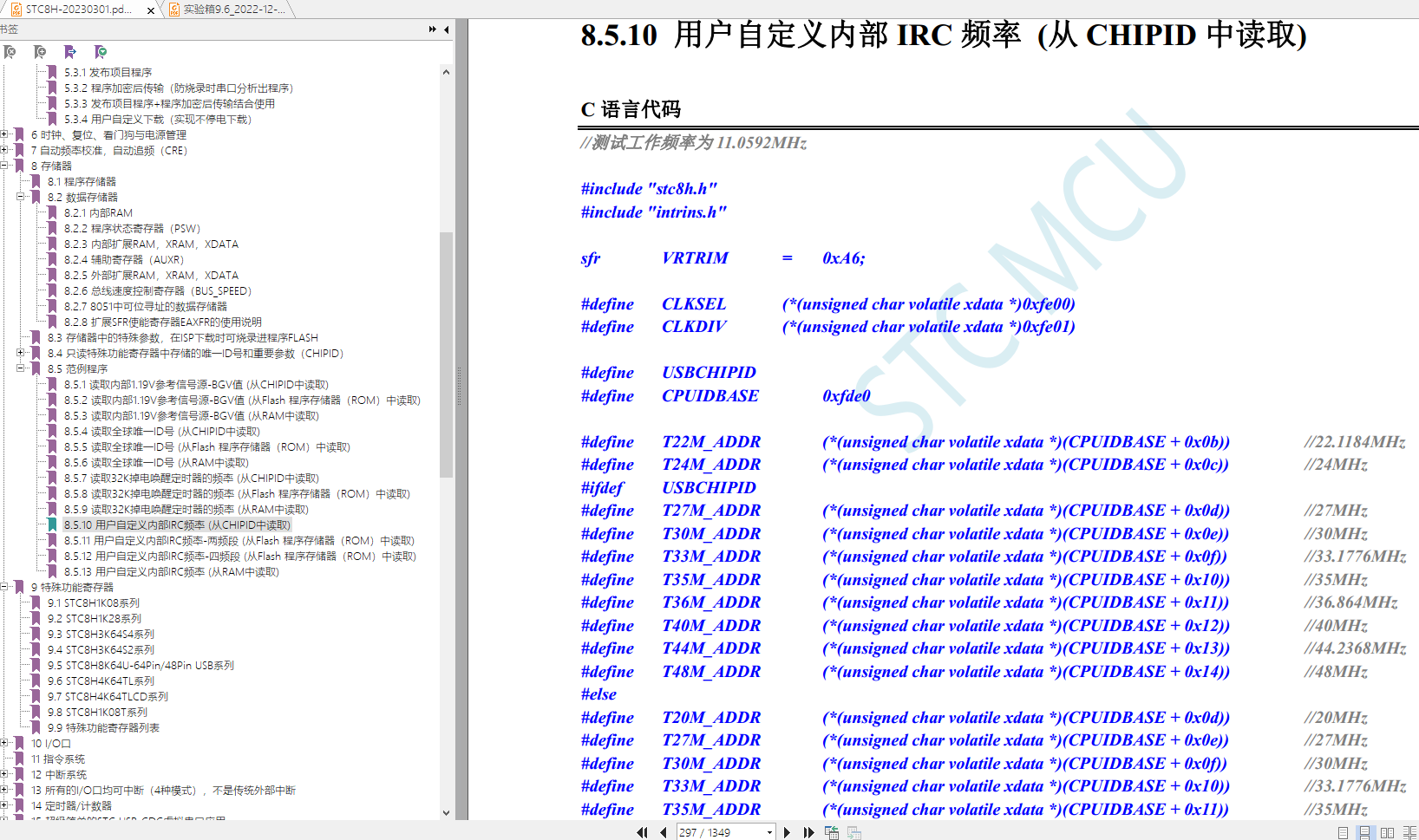1419x840 pixels.
Task: Jump to the last page
Action: click(808, 832)
